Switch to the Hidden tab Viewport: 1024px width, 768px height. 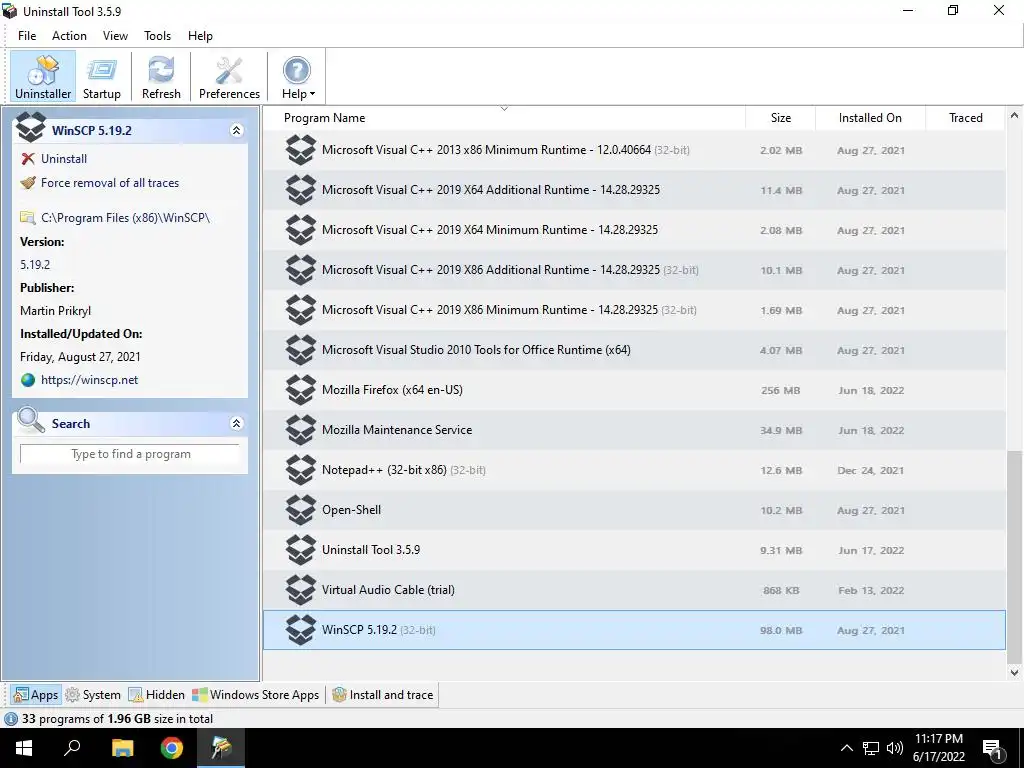[157, 695]
